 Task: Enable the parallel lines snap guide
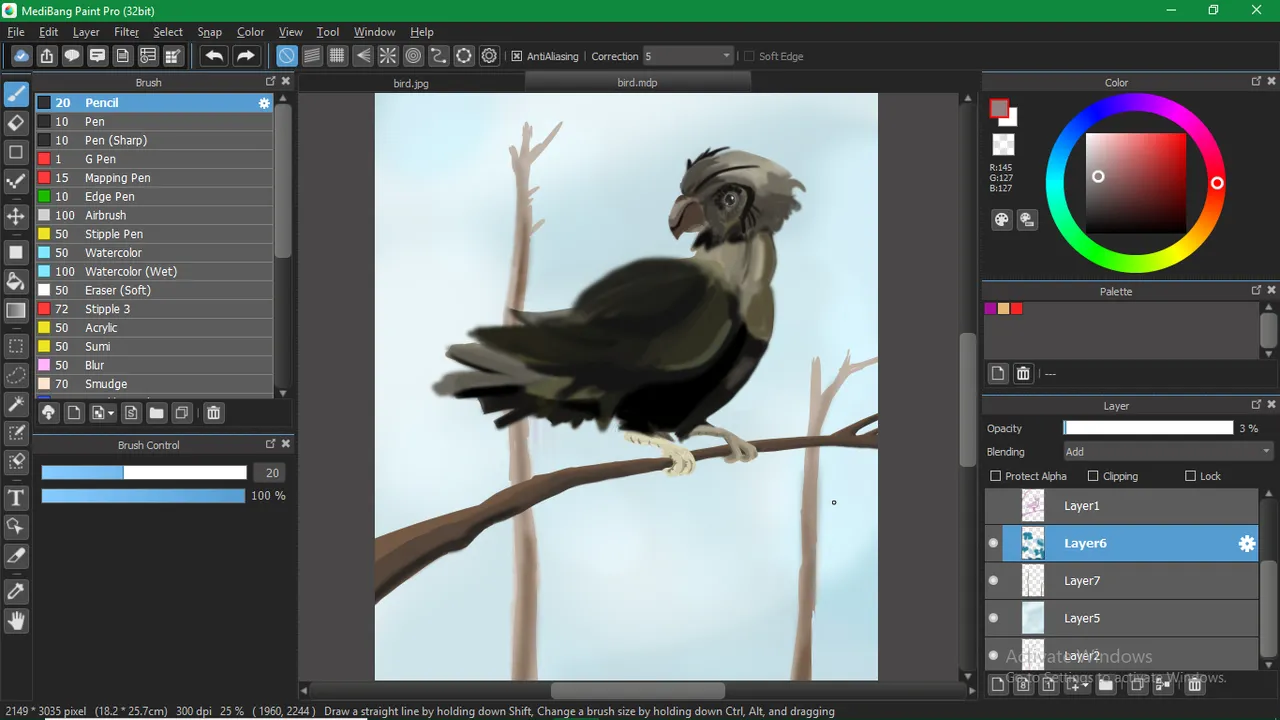tap(312, 56)
